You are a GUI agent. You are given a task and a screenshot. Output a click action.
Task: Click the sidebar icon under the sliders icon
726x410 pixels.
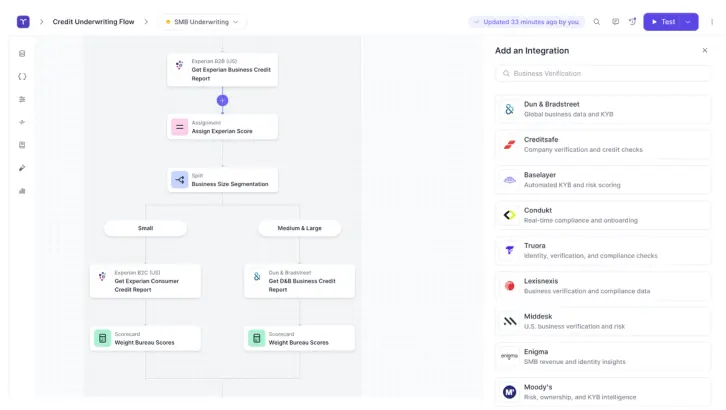coord(22,122)
